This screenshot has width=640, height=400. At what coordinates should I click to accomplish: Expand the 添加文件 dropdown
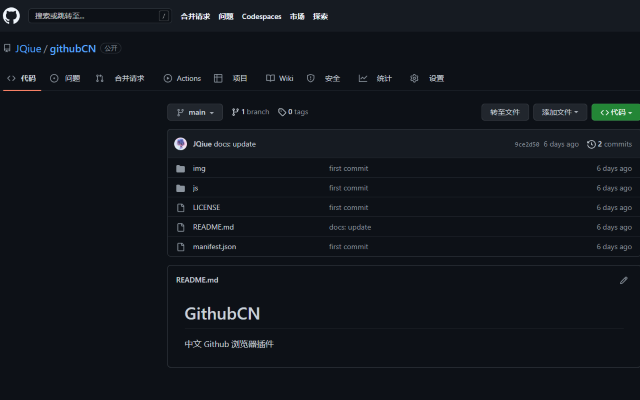[560, 112]
